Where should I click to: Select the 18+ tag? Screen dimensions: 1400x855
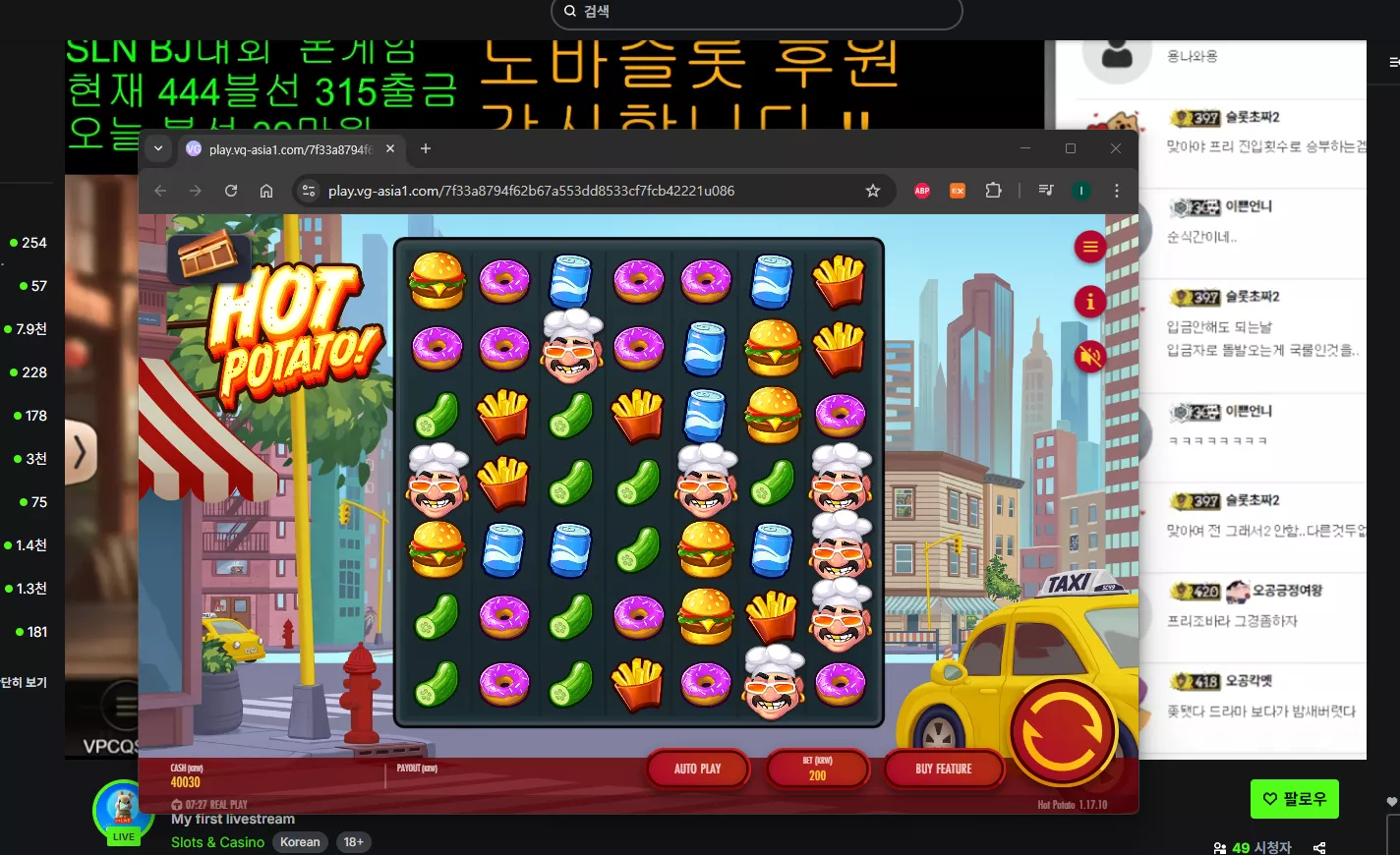(x=354, y=842)
